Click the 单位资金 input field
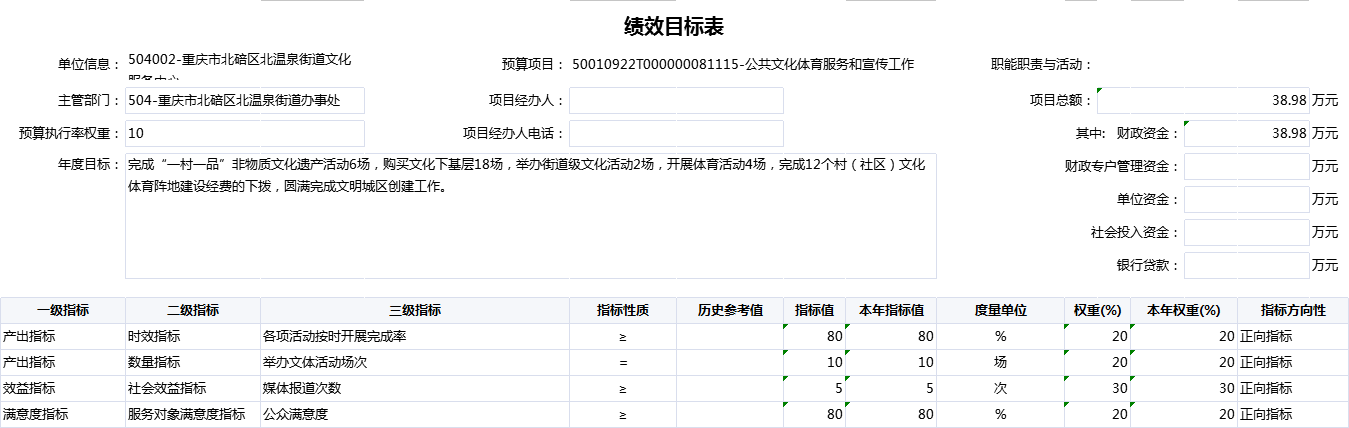1349x428 pixels. tap(1246, 199)
